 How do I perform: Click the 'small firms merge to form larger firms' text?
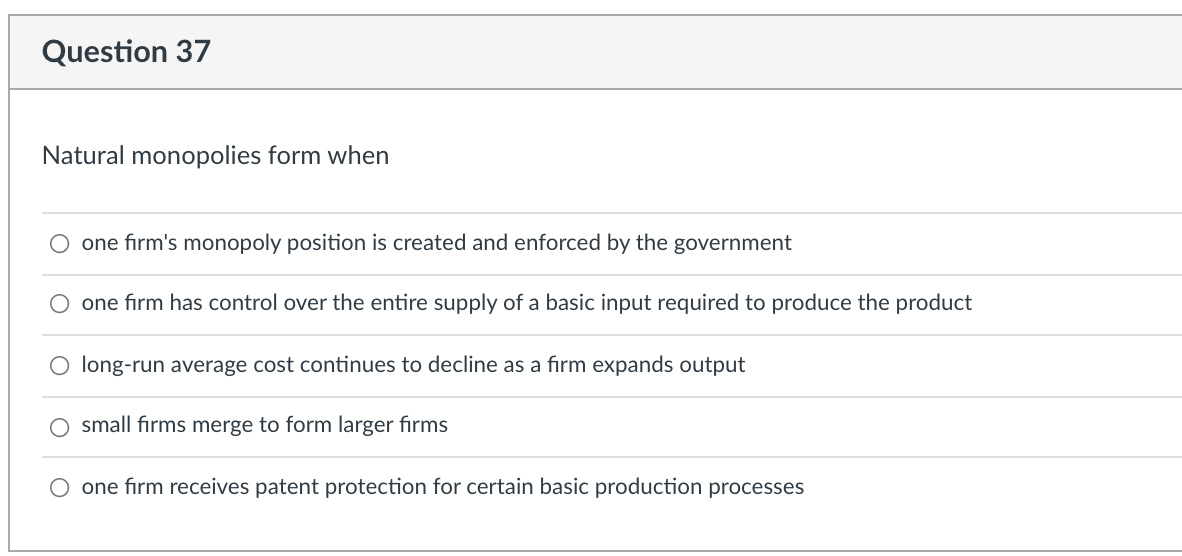tap(264, 425)
